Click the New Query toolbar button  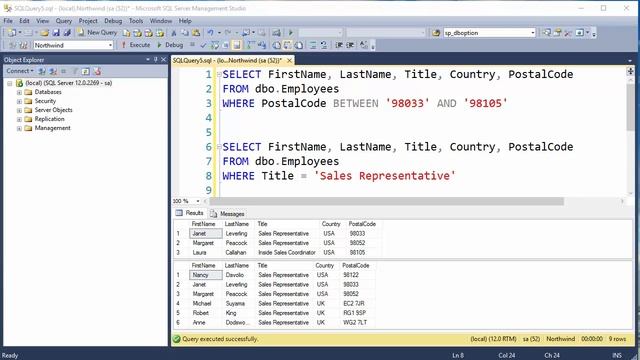[x=97, y=33]
